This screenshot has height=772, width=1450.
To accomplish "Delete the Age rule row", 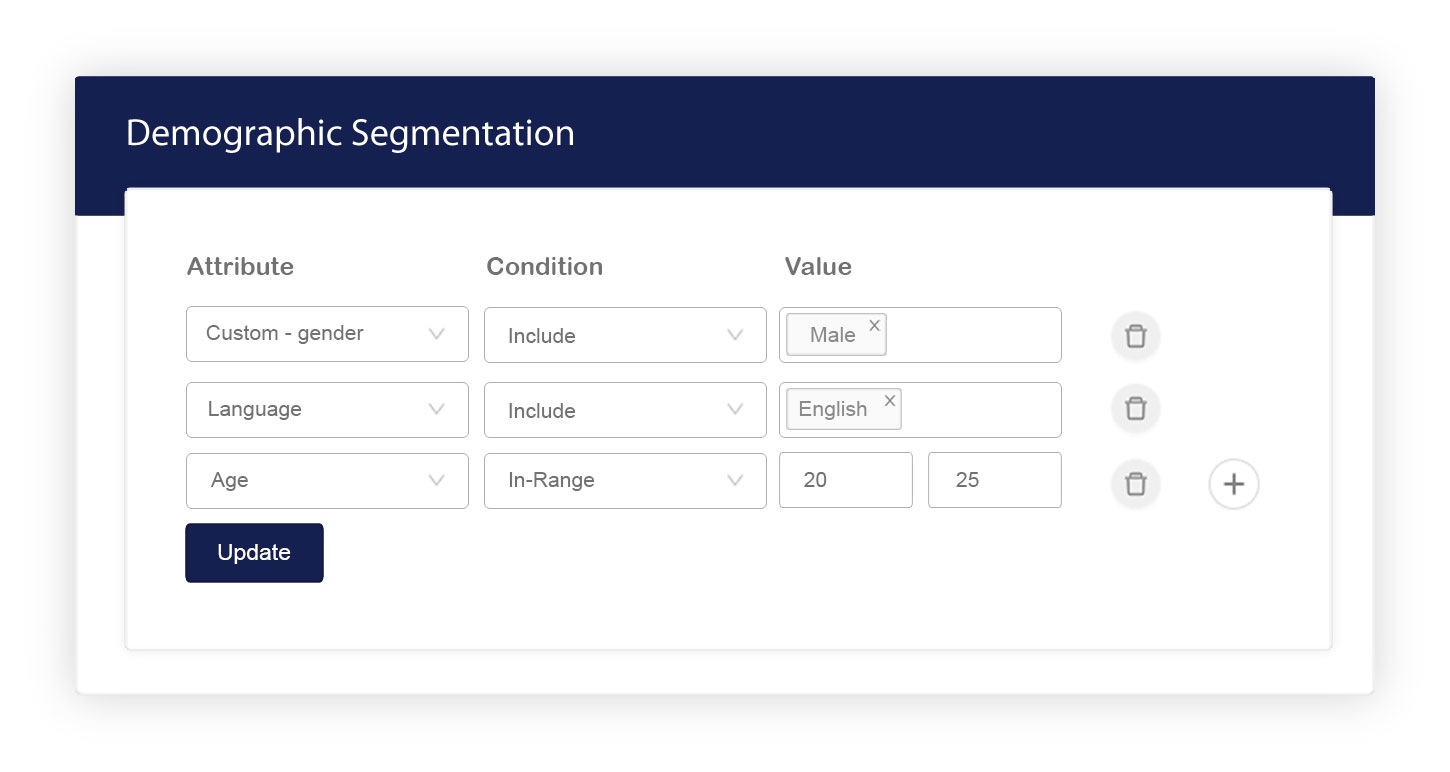I will tap(1135, 484).
